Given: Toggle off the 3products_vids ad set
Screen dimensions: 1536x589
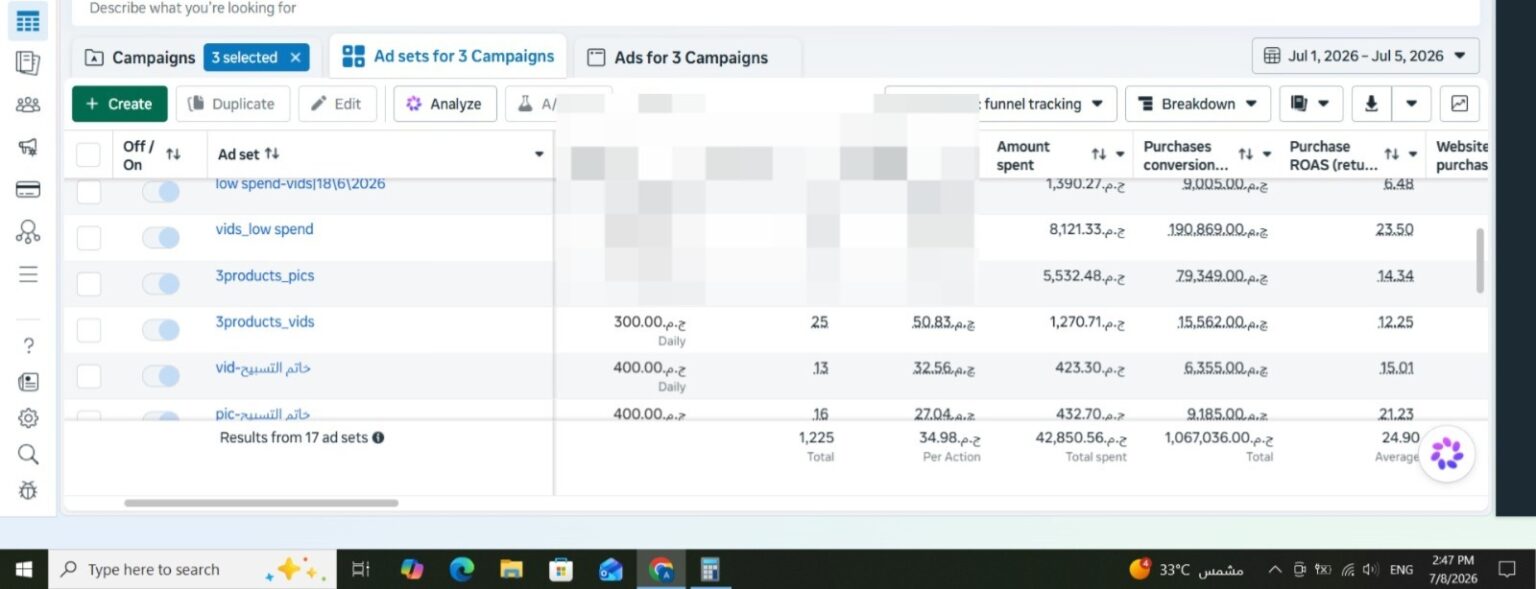Looking at the screenshot, I should pyautogui.click(x=160, y=330).
